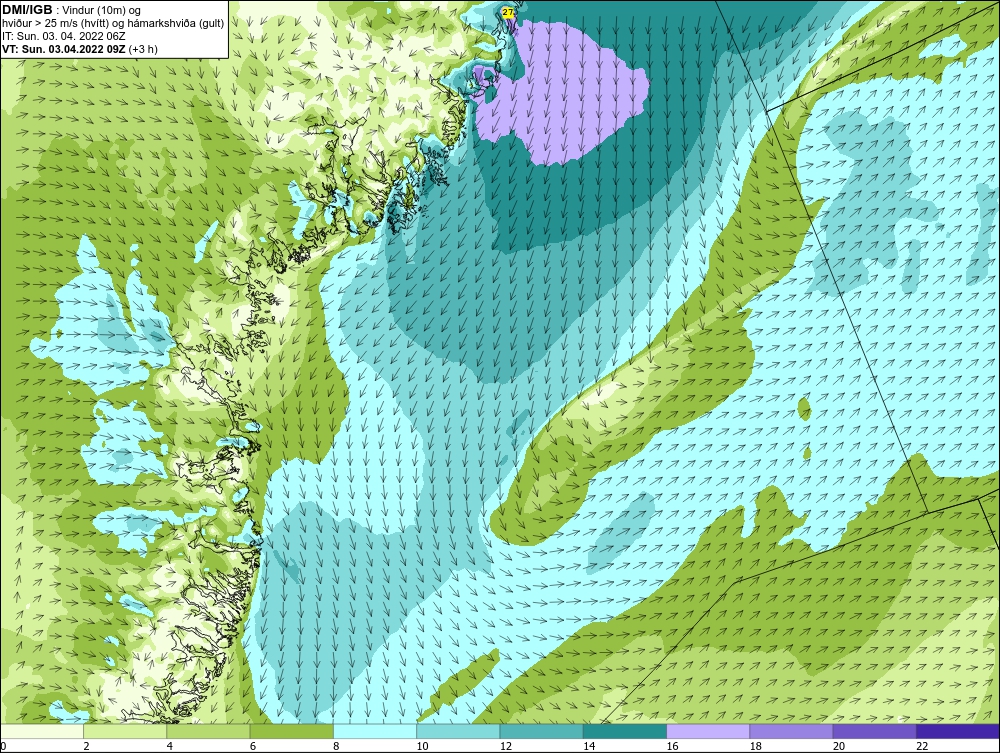Select the 12–14 m/s teal swatch
This screenshot has width=1000, height=753.
(x=541, y=731)
